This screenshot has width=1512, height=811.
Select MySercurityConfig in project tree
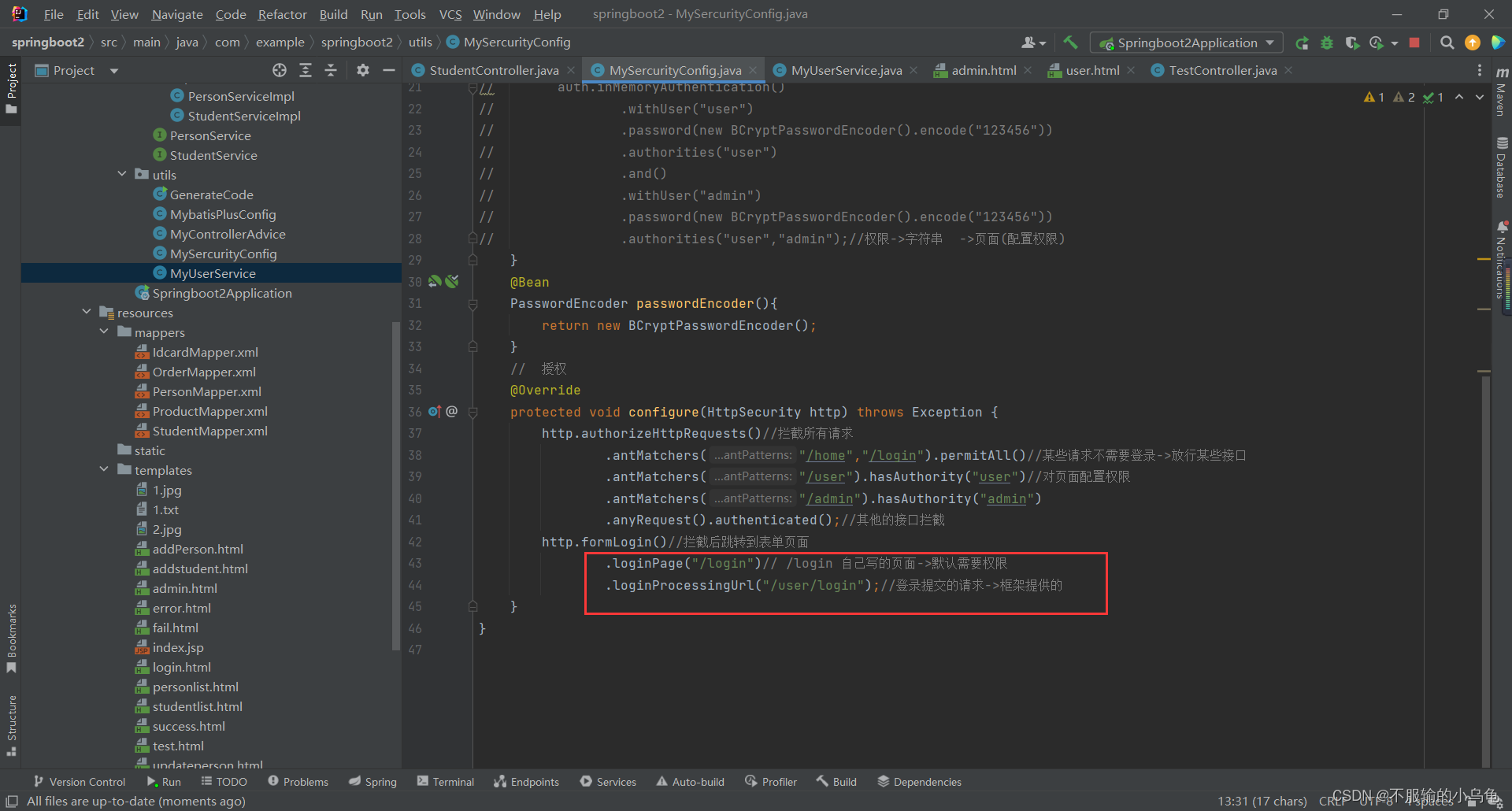223,254
